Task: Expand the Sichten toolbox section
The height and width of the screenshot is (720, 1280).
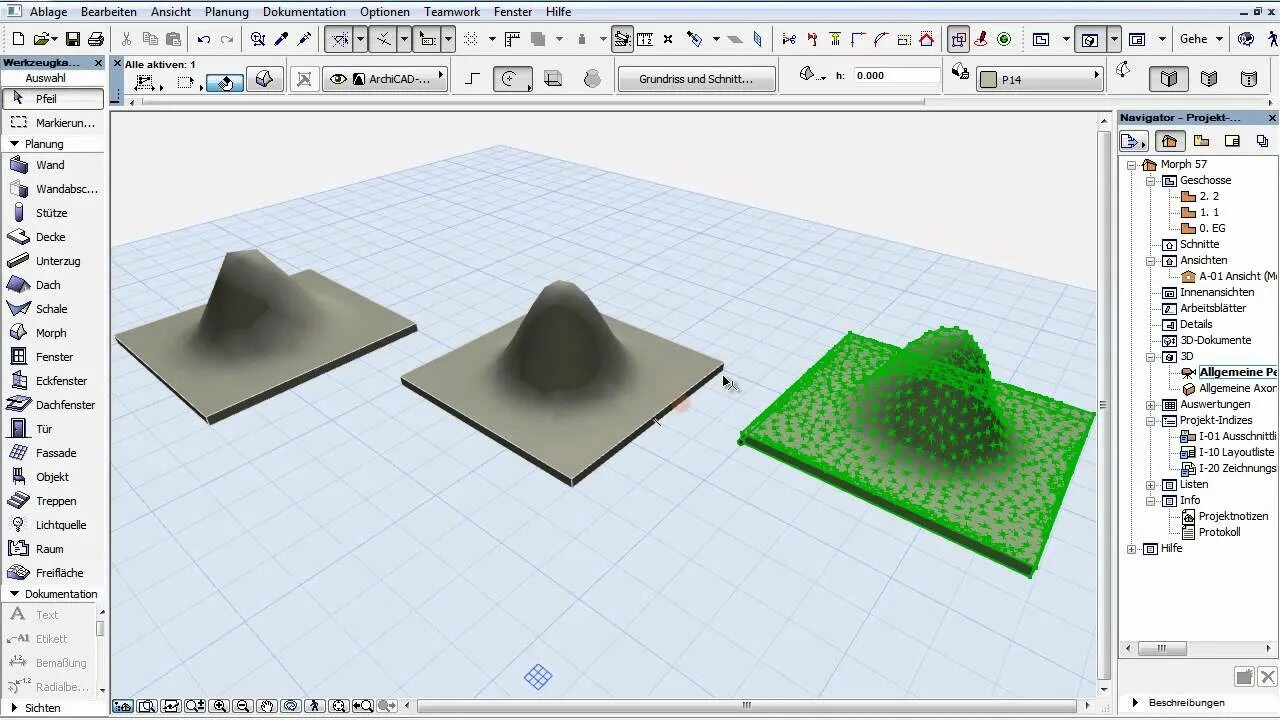Action: coord(14,708)
